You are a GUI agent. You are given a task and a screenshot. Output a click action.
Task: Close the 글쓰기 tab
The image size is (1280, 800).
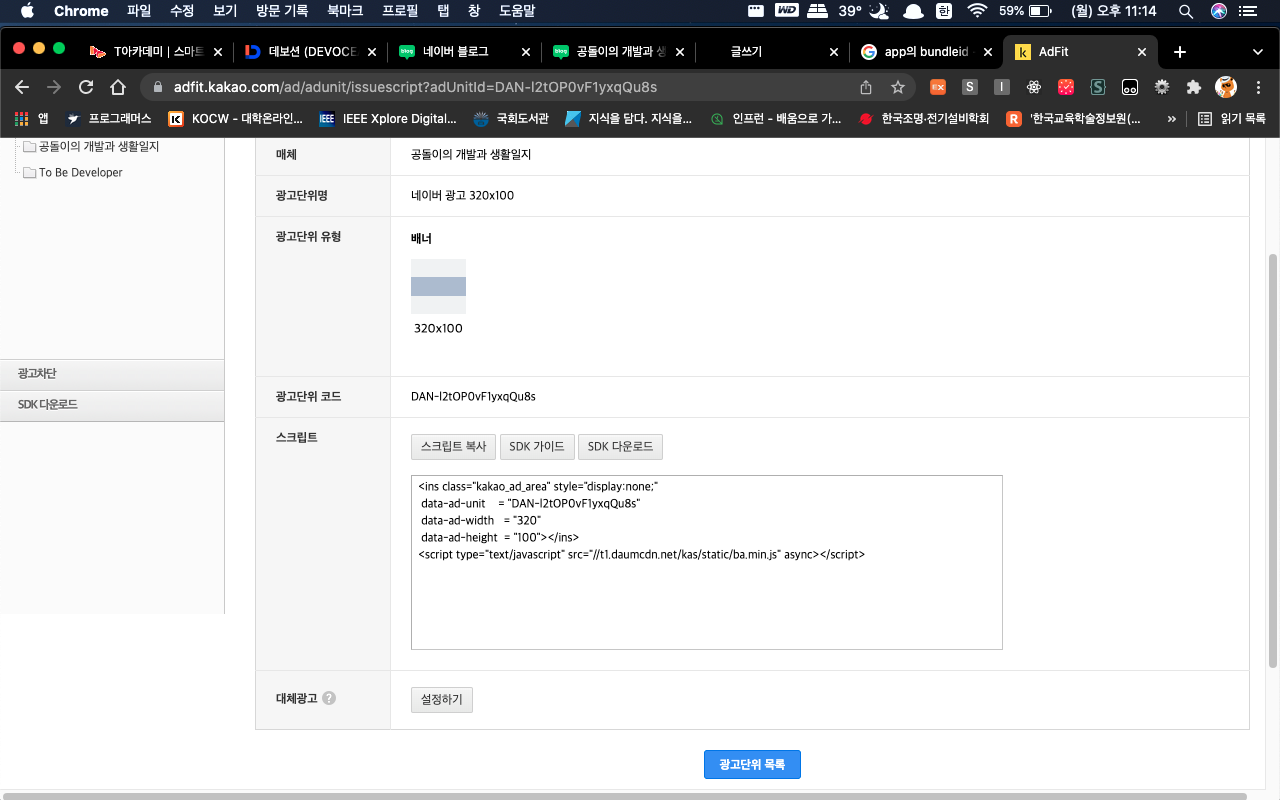(835, 52)
